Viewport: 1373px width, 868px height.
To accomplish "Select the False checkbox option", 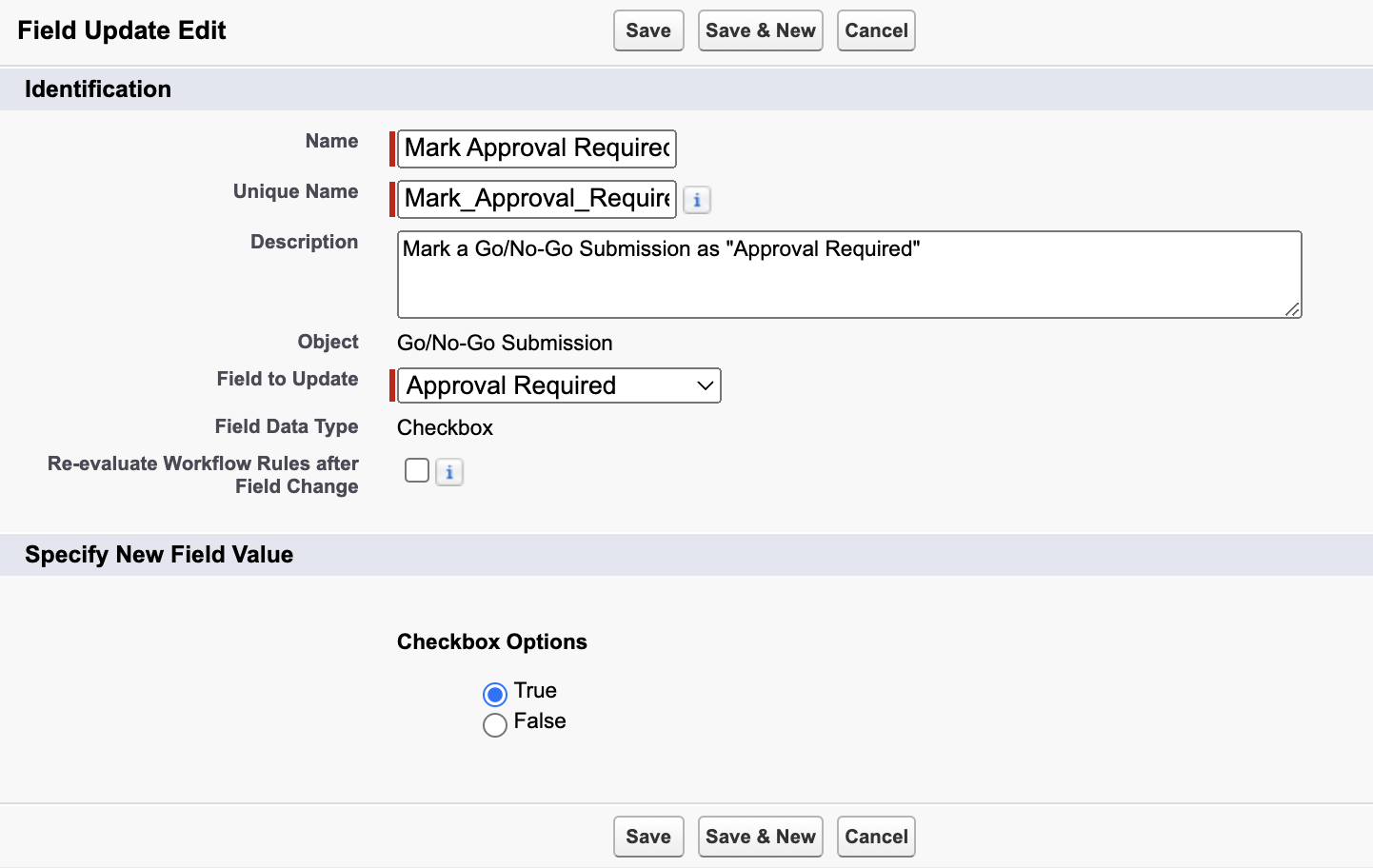I will point(494,724).
